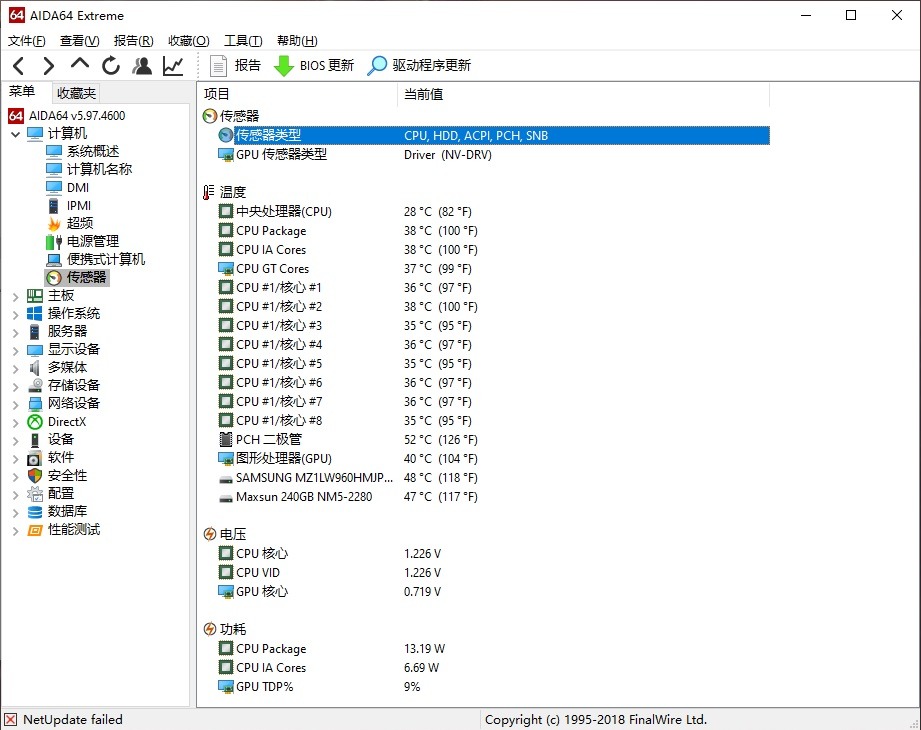Click the Forward navigation arrow
The image size is (921, 730).
[x=49, y=65]
